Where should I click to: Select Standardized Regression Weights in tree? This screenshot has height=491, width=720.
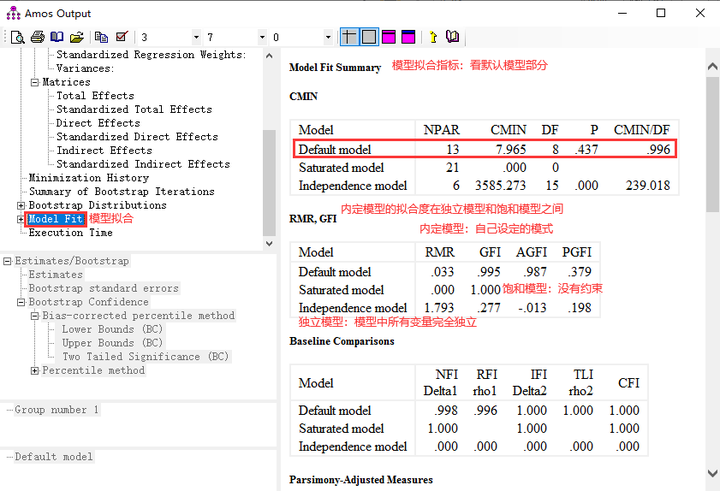tap(151, 55)
